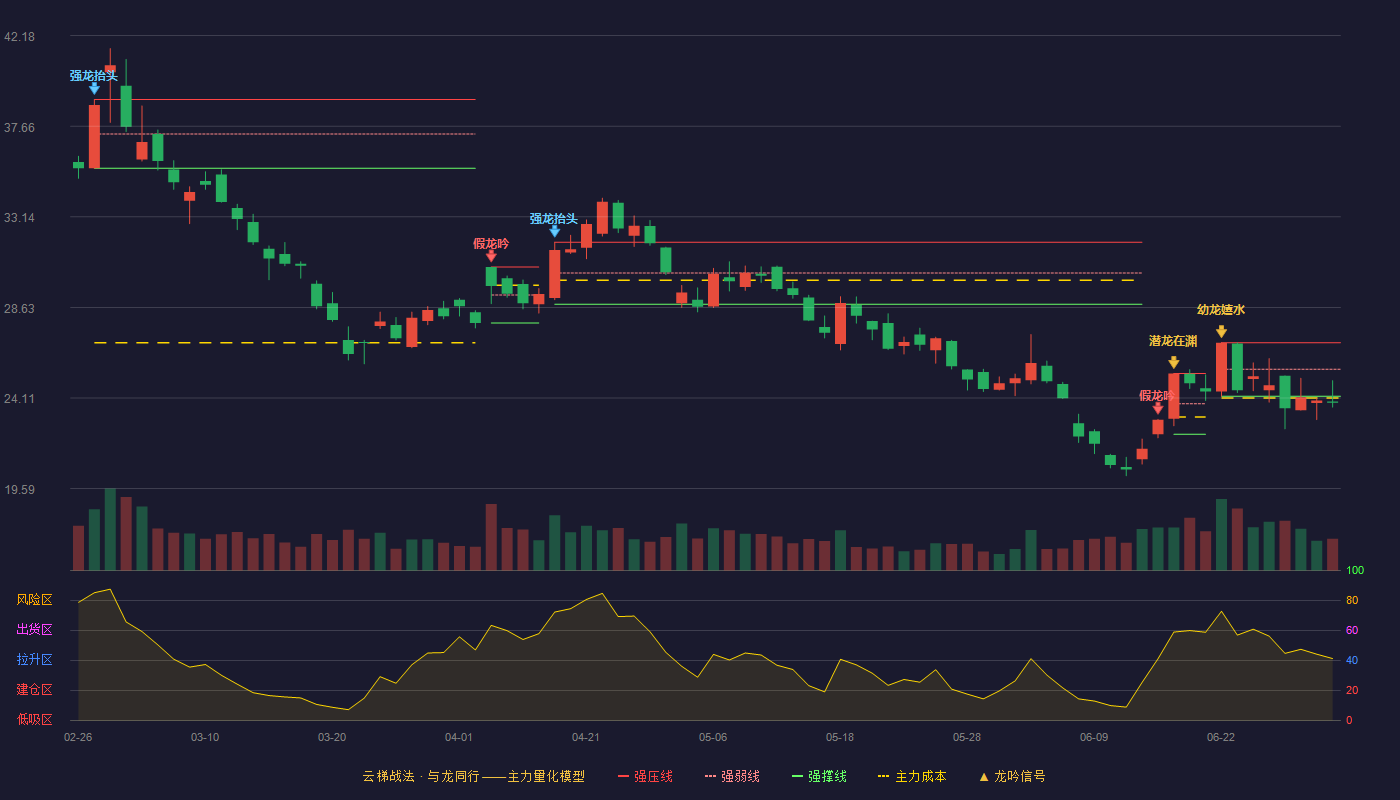The width and height of the screenshot is (1400, 800).
Task: Click the 02-26 date label
Action: (78, 737)
